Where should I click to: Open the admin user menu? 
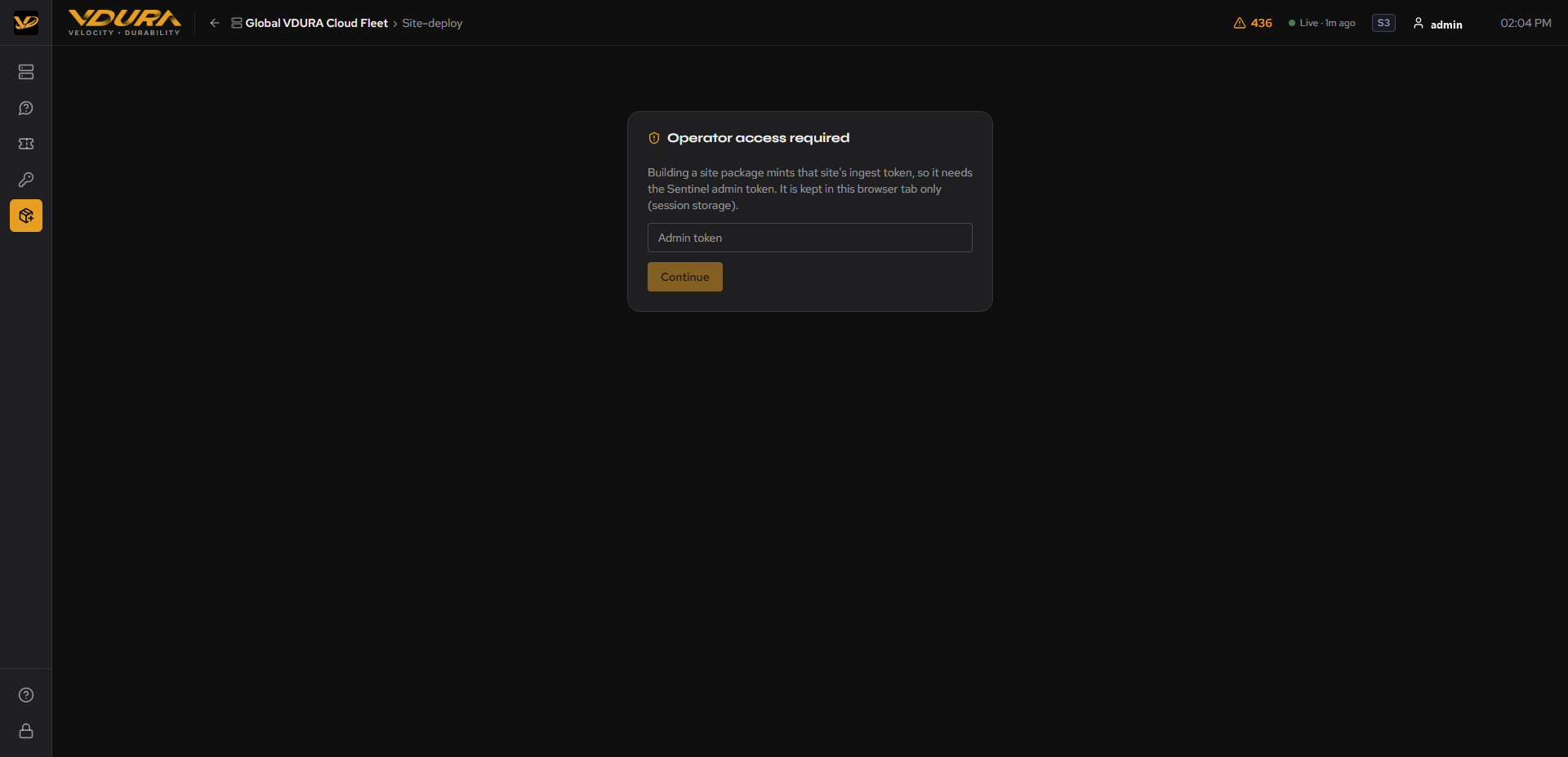point(1438,24)
